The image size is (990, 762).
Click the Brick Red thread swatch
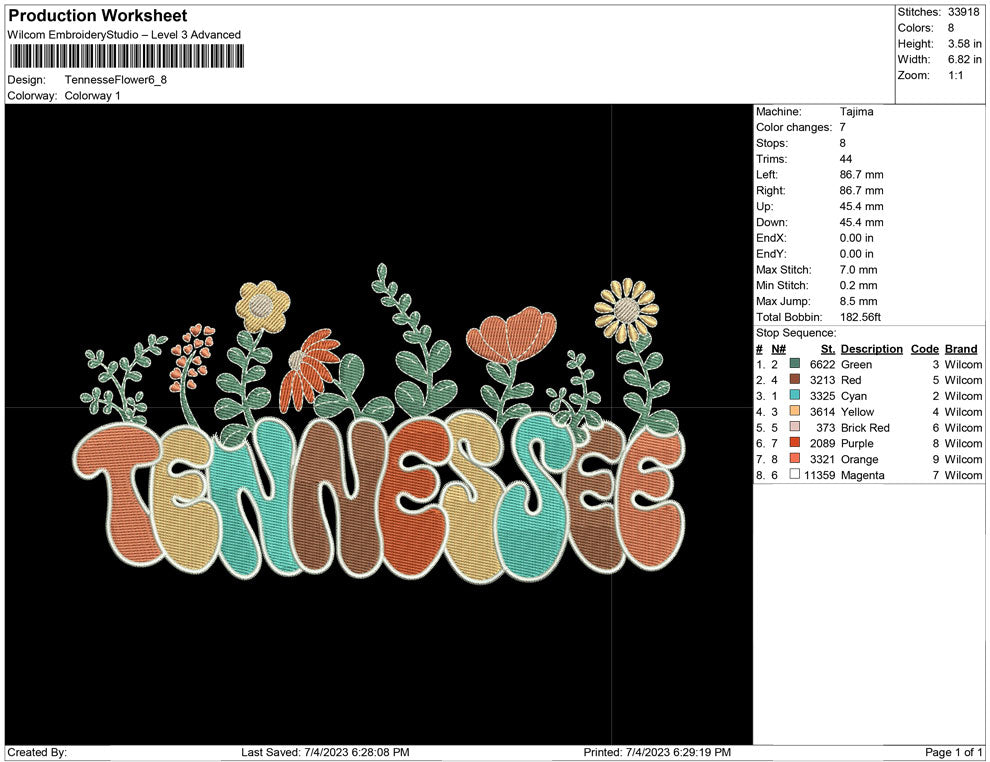coord(795,428)
